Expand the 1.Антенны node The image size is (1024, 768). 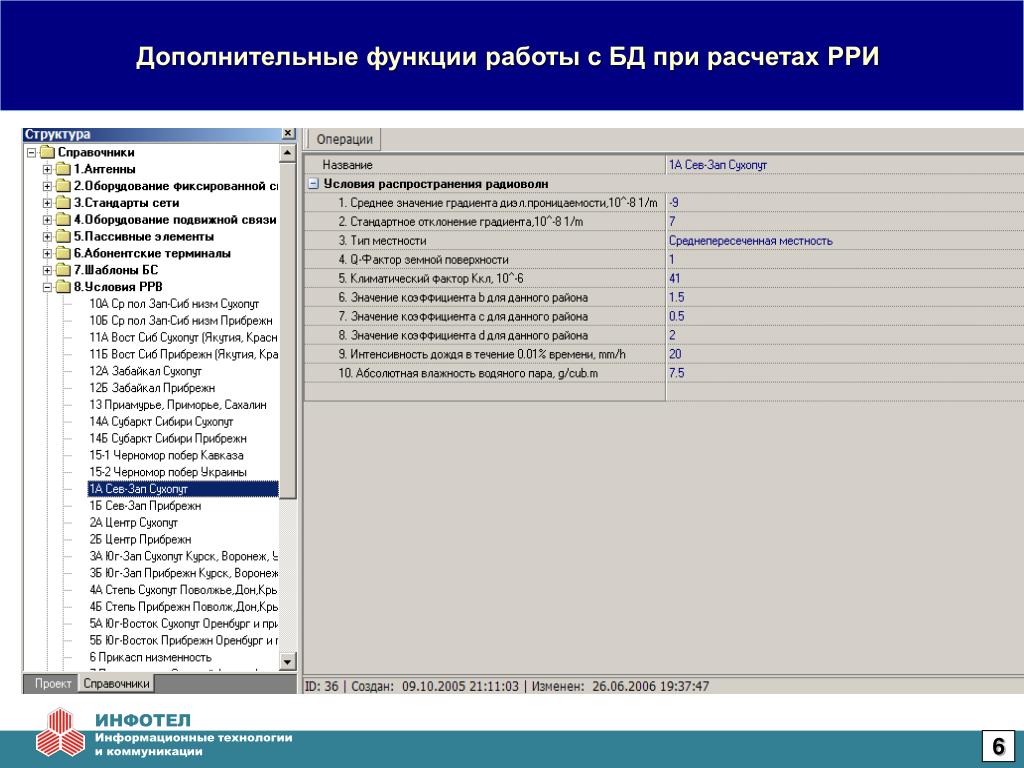[47, 170]
